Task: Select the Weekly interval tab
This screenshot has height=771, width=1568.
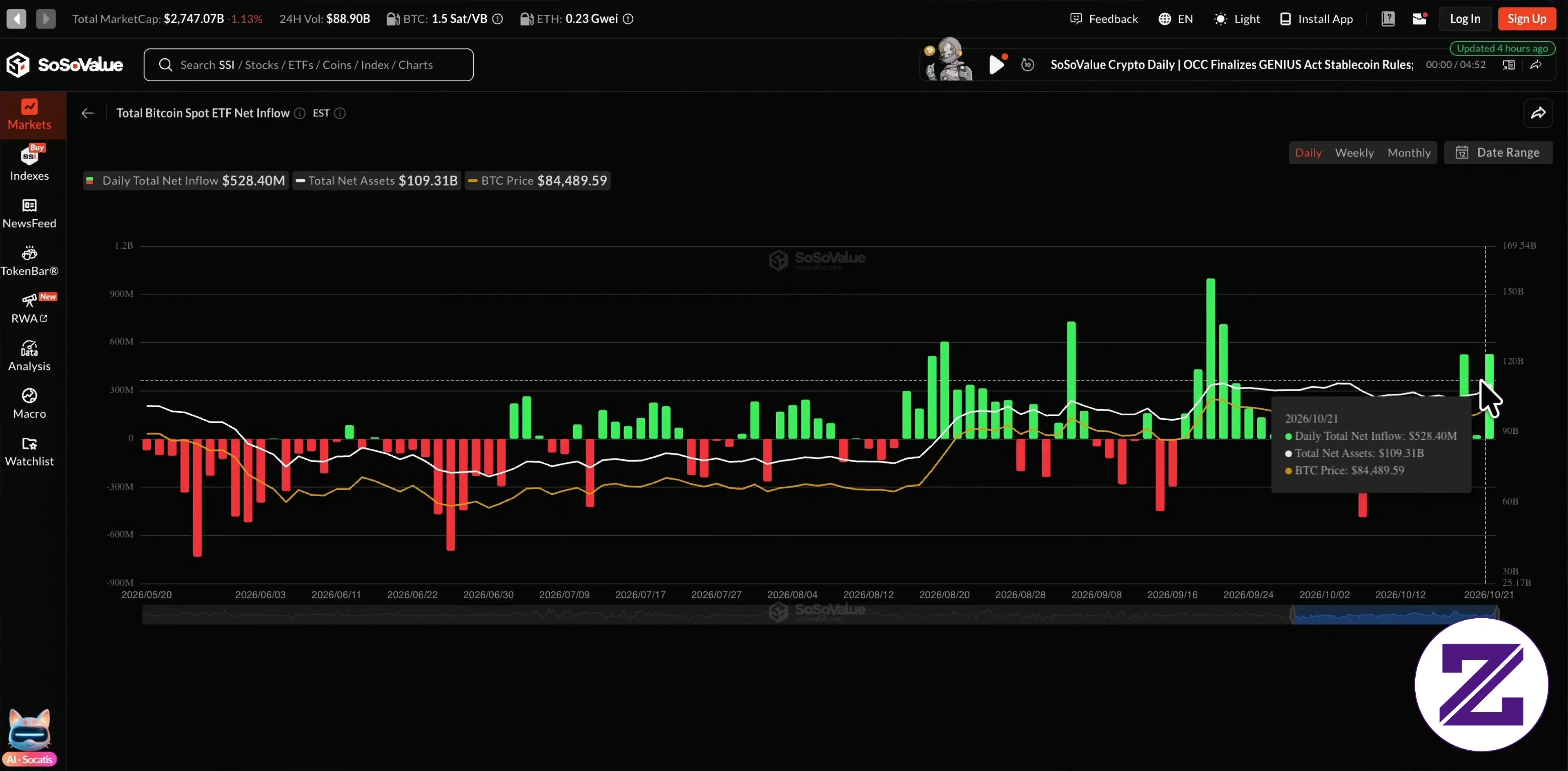Action: (1354, 153)
